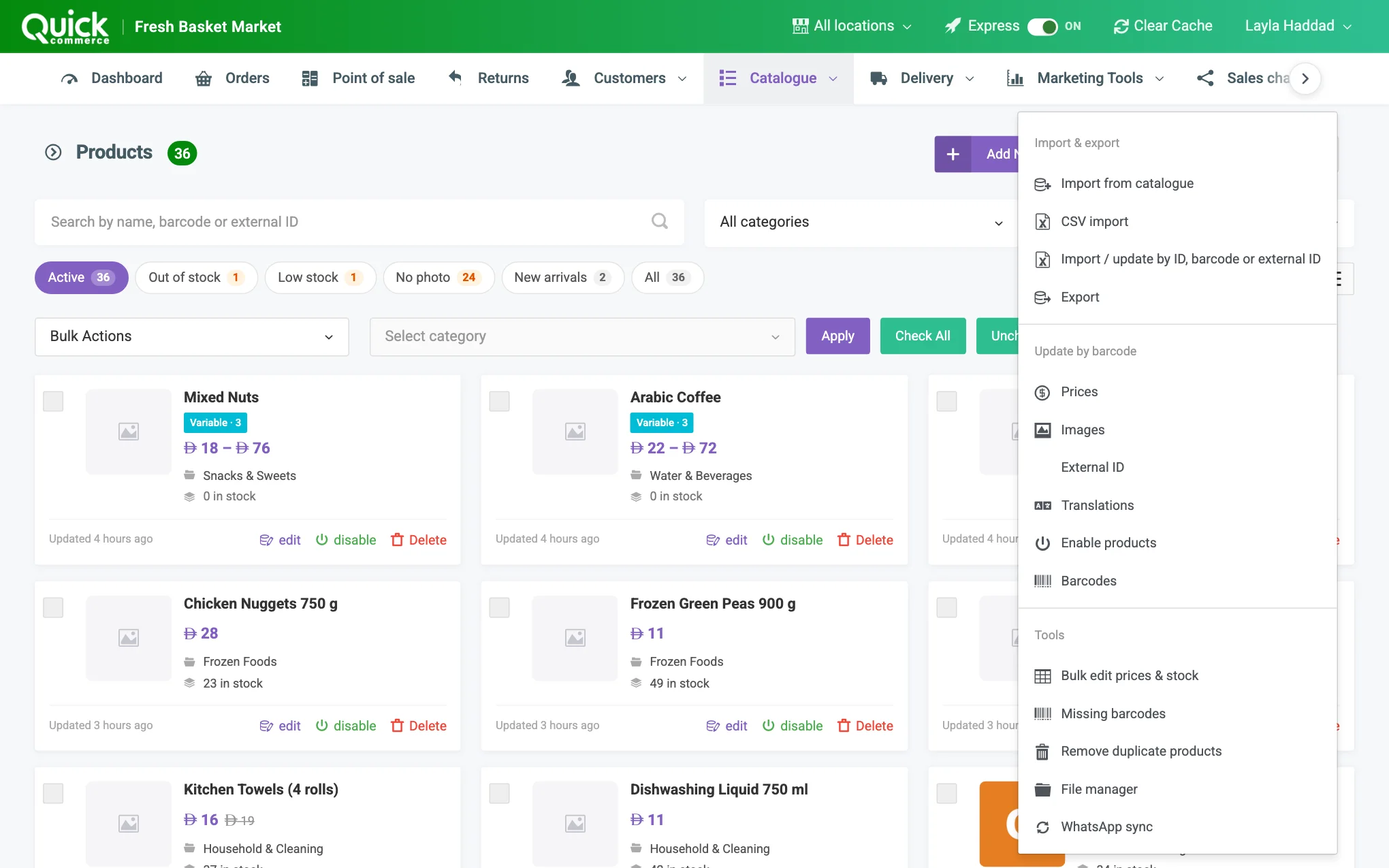The width and height of the screenshot is (1389, 868).
Task: Click the product search input field
Action: pos(360,222)
